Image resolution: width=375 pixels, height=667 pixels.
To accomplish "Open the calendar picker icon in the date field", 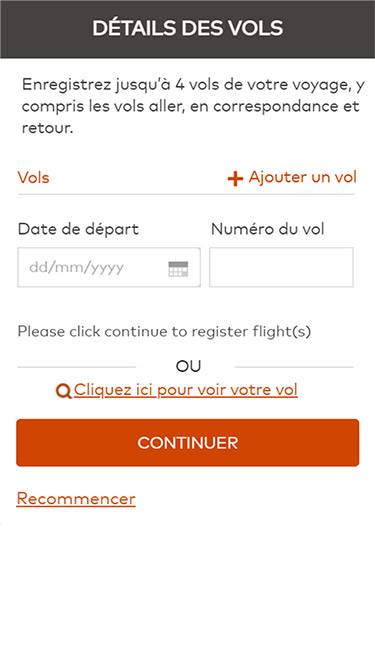I will (178, 269).
